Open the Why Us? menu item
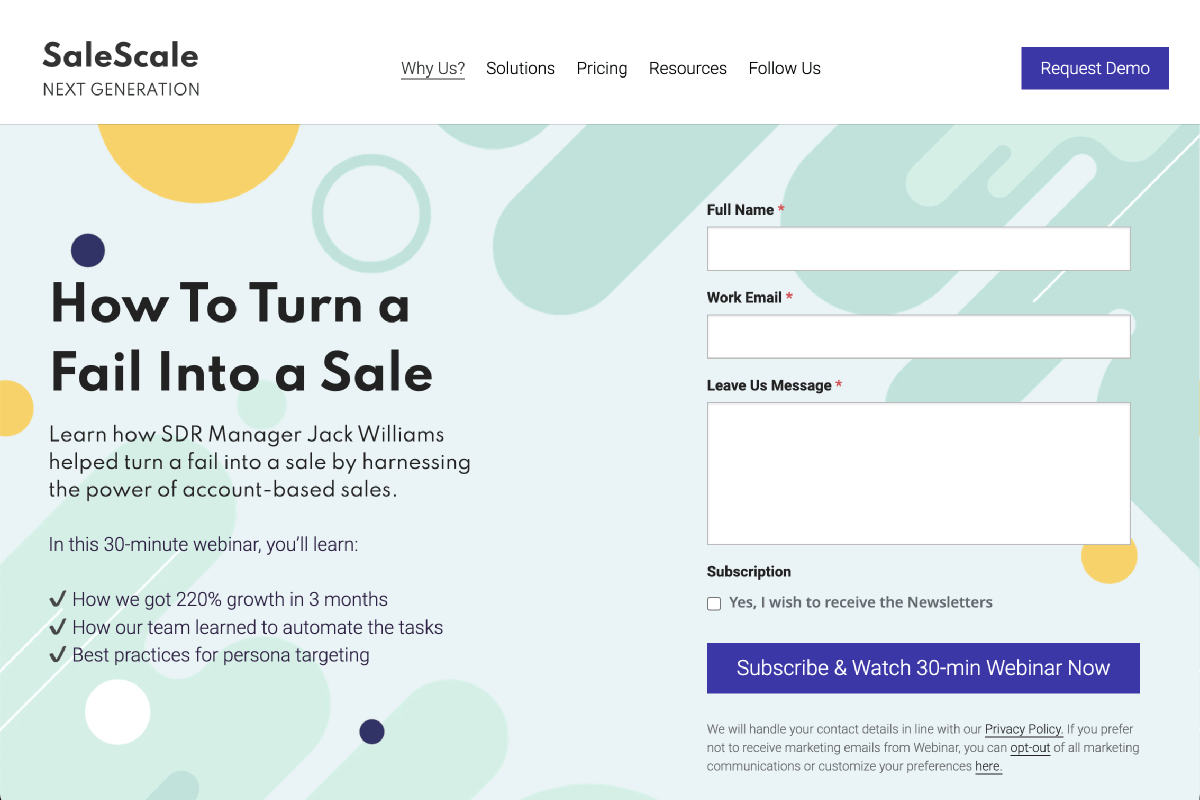1200x800 pixels. coord(433,68)
